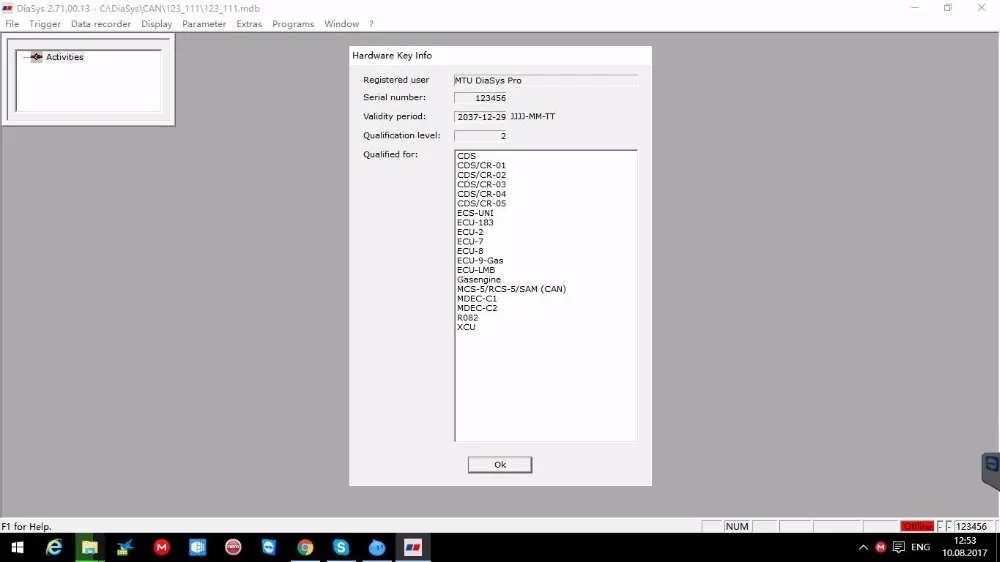This screenshot has width=1000, height=562.
Task: Open the Display menu
Action: point(156,24)
